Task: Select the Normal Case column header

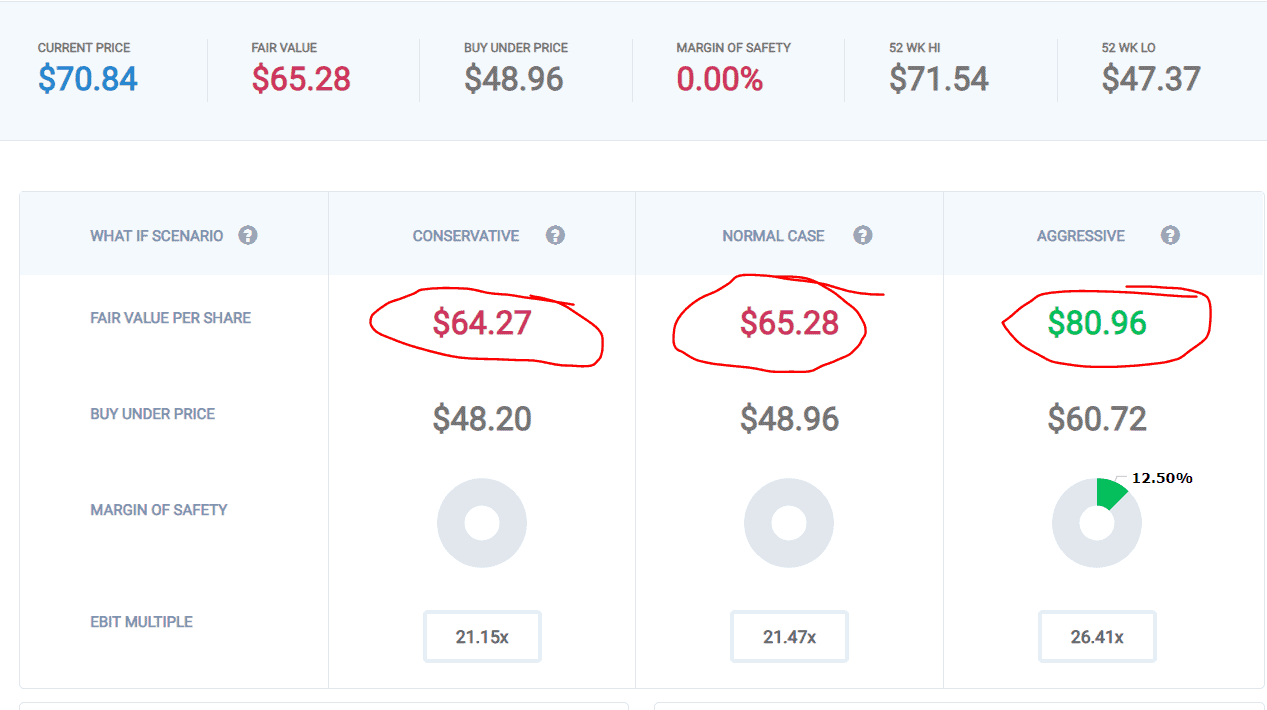Action: point(773,236)
